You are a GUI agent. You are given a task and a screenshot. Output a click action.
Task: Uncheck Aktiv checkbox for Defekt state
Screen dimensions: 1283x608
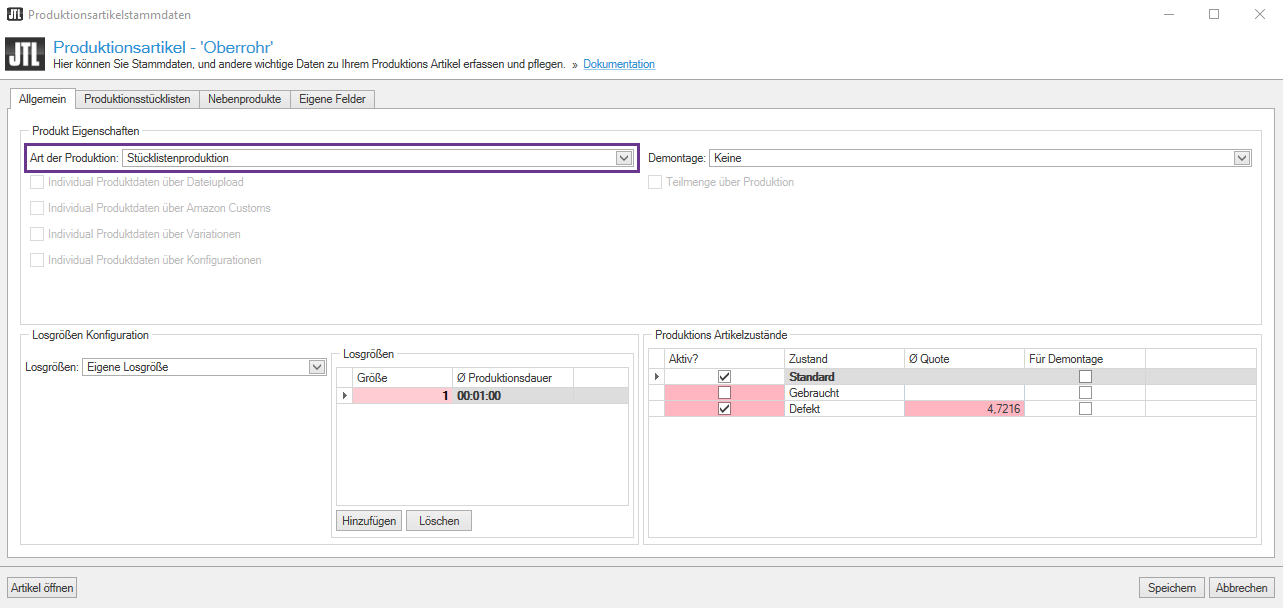point(724,409)
